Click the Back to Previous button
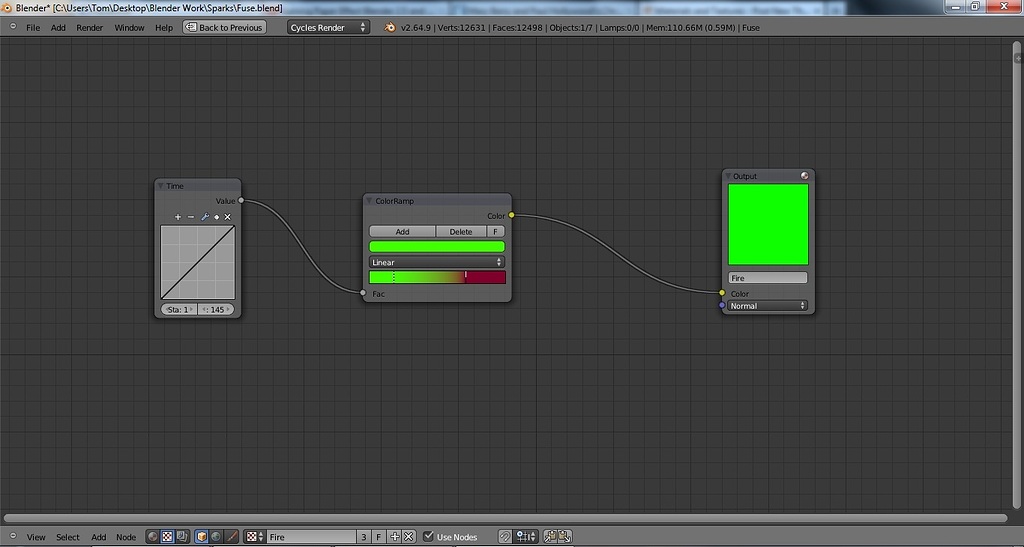Image resolution: width=1024 pixels, height=547 pixels. click(225, 27)
